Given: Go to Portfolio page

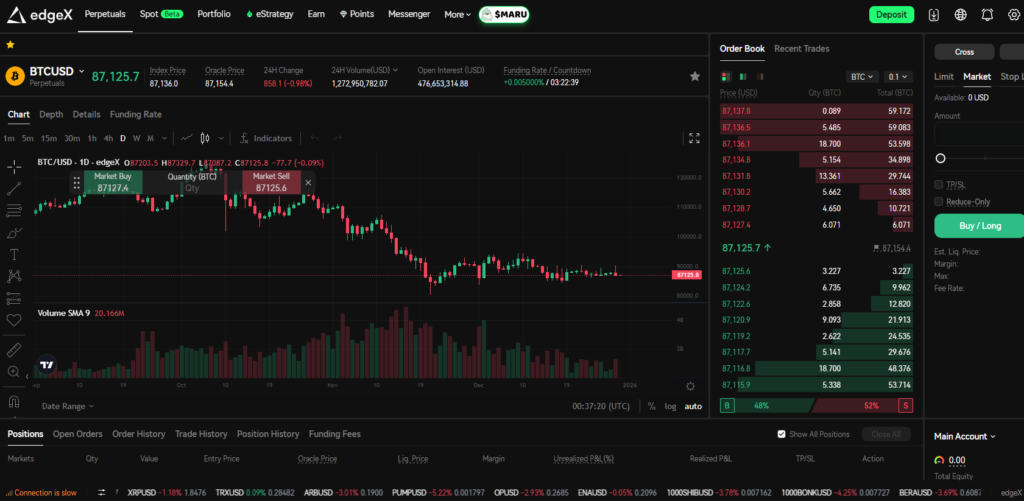Looking at the screenshot, I should click(x=214, y=14).
